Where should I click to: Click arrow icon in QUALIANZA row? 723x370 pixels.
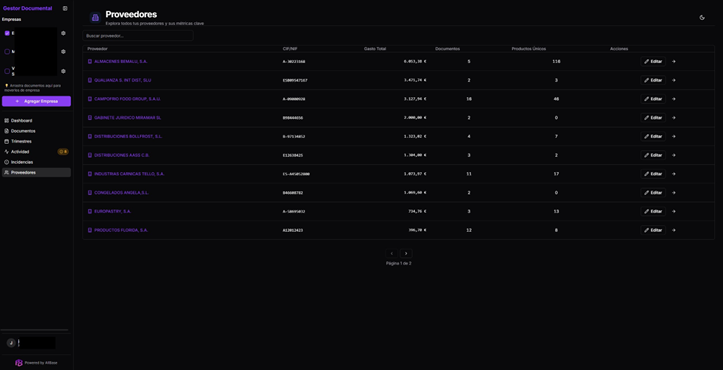[x=674, y=80]
